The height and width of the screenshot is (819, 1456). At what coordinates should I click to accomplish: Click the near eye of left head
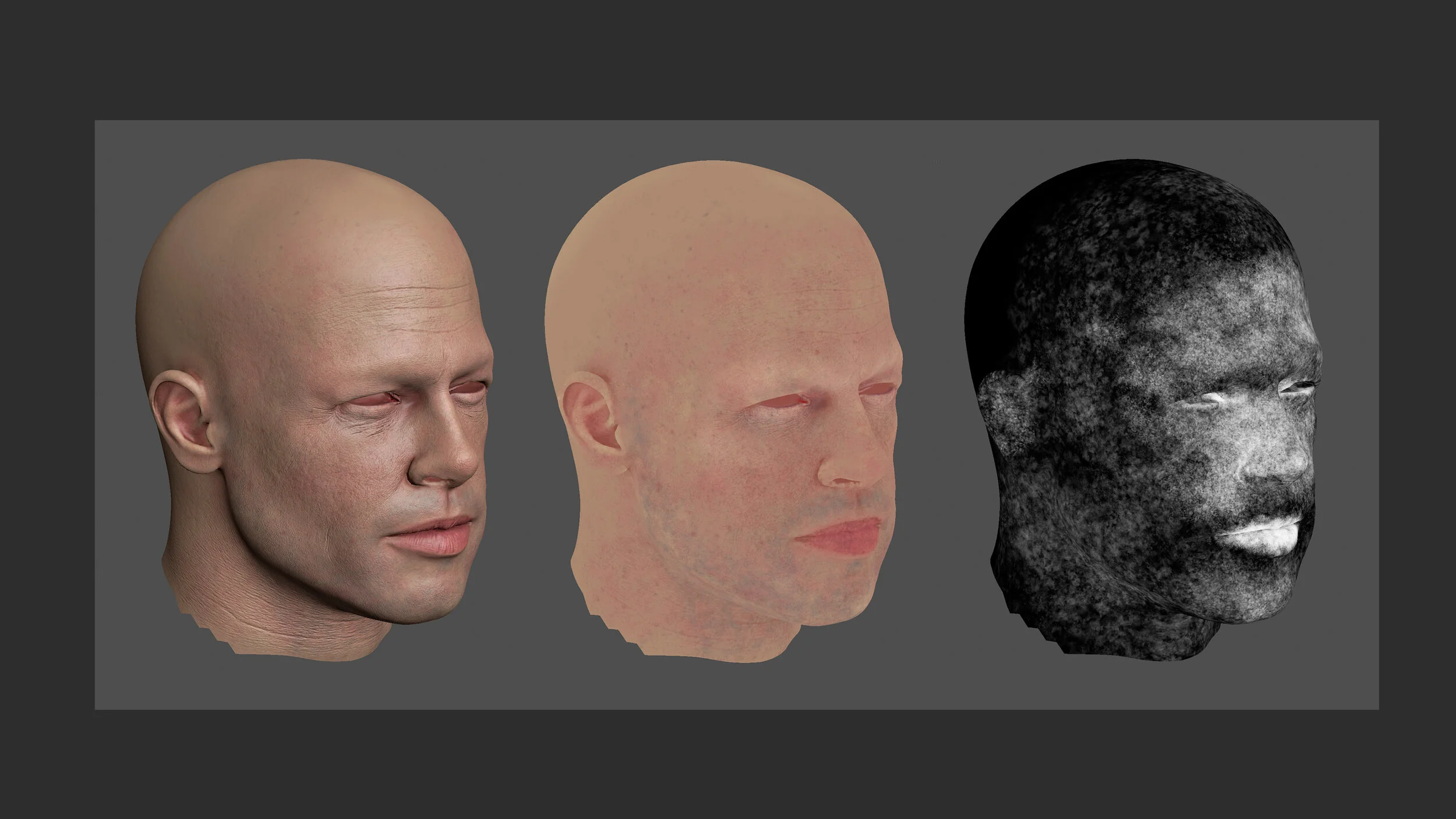pos(371,401)
